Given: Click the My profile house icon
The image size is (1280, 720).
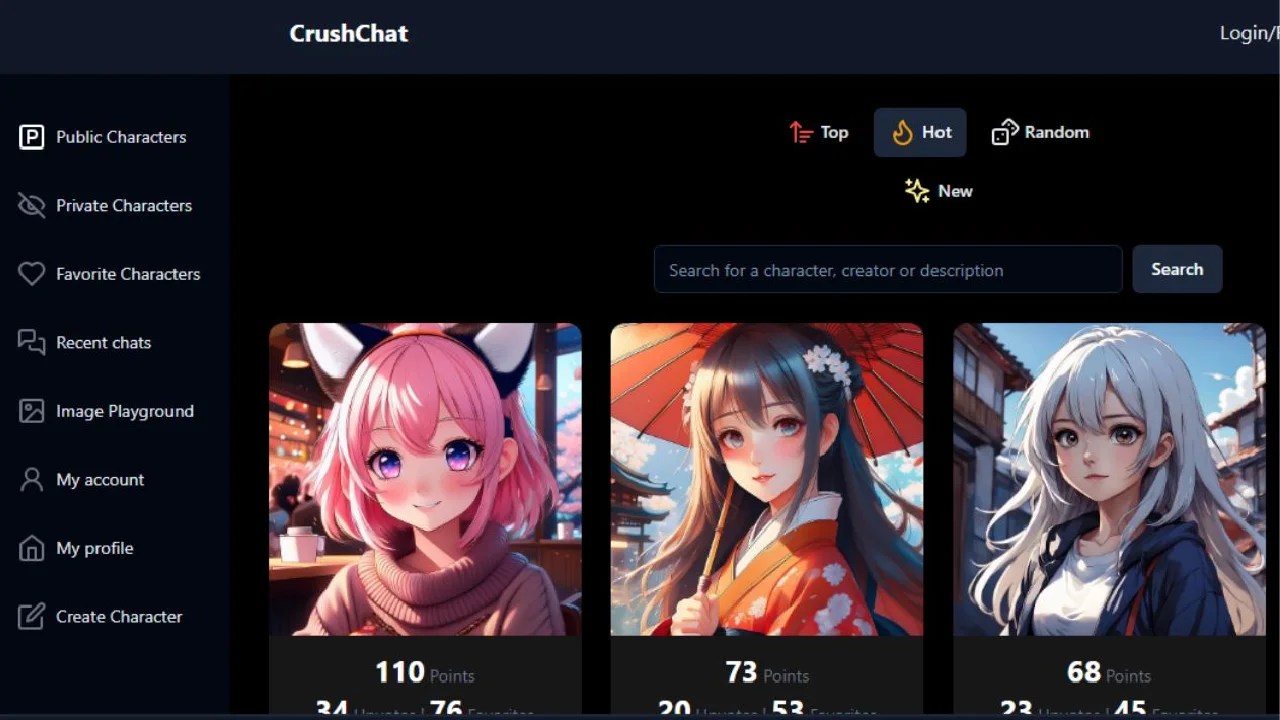Looking at the screenshot, I should coord(32,548).
